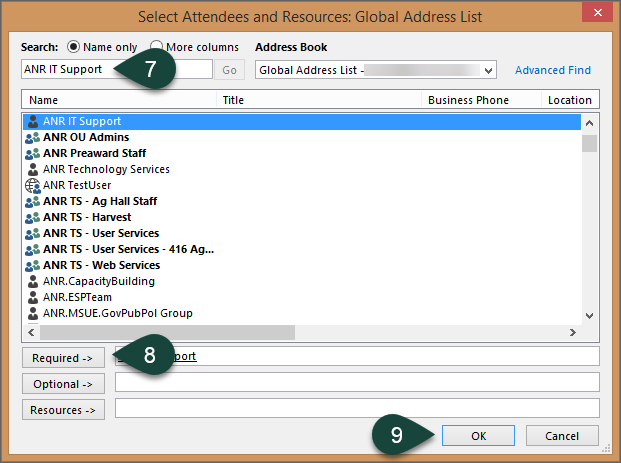This screenshot has height=463, width=621.
Task: Open the Address Book dropdown list
Action: click(488, 70)
